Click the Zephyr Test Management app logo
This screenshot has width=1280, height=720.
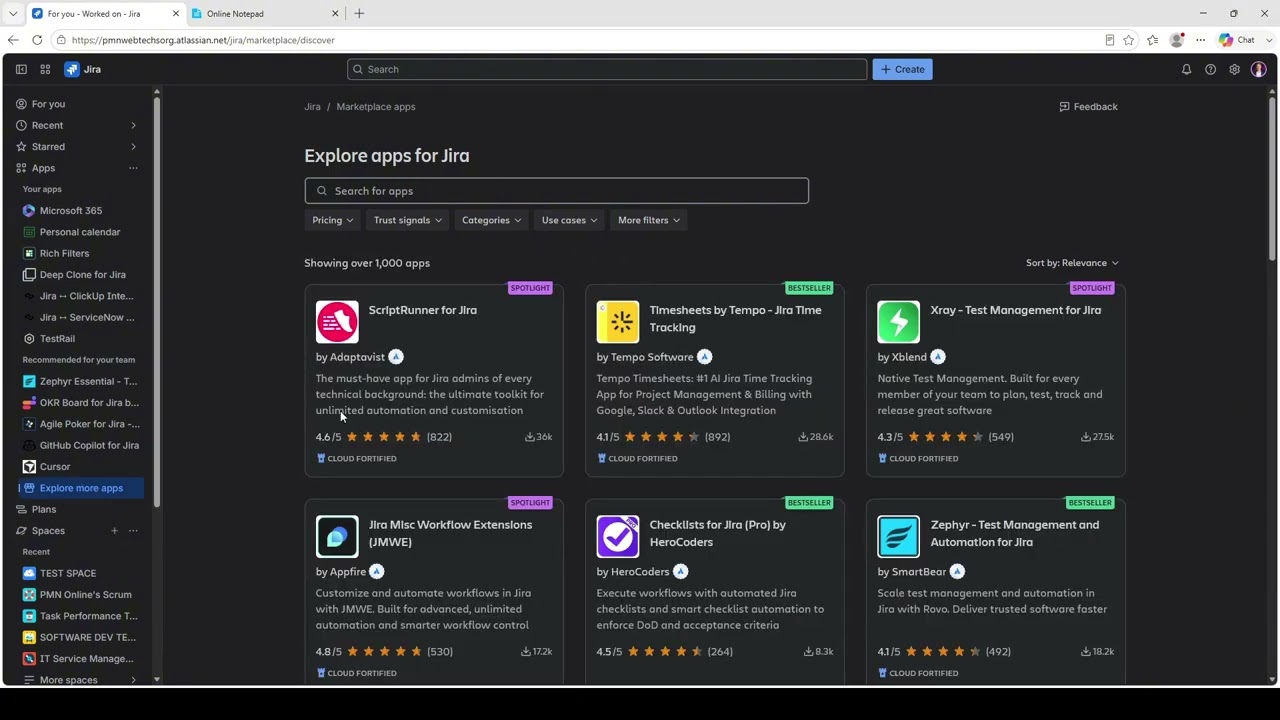coord(899,536)
